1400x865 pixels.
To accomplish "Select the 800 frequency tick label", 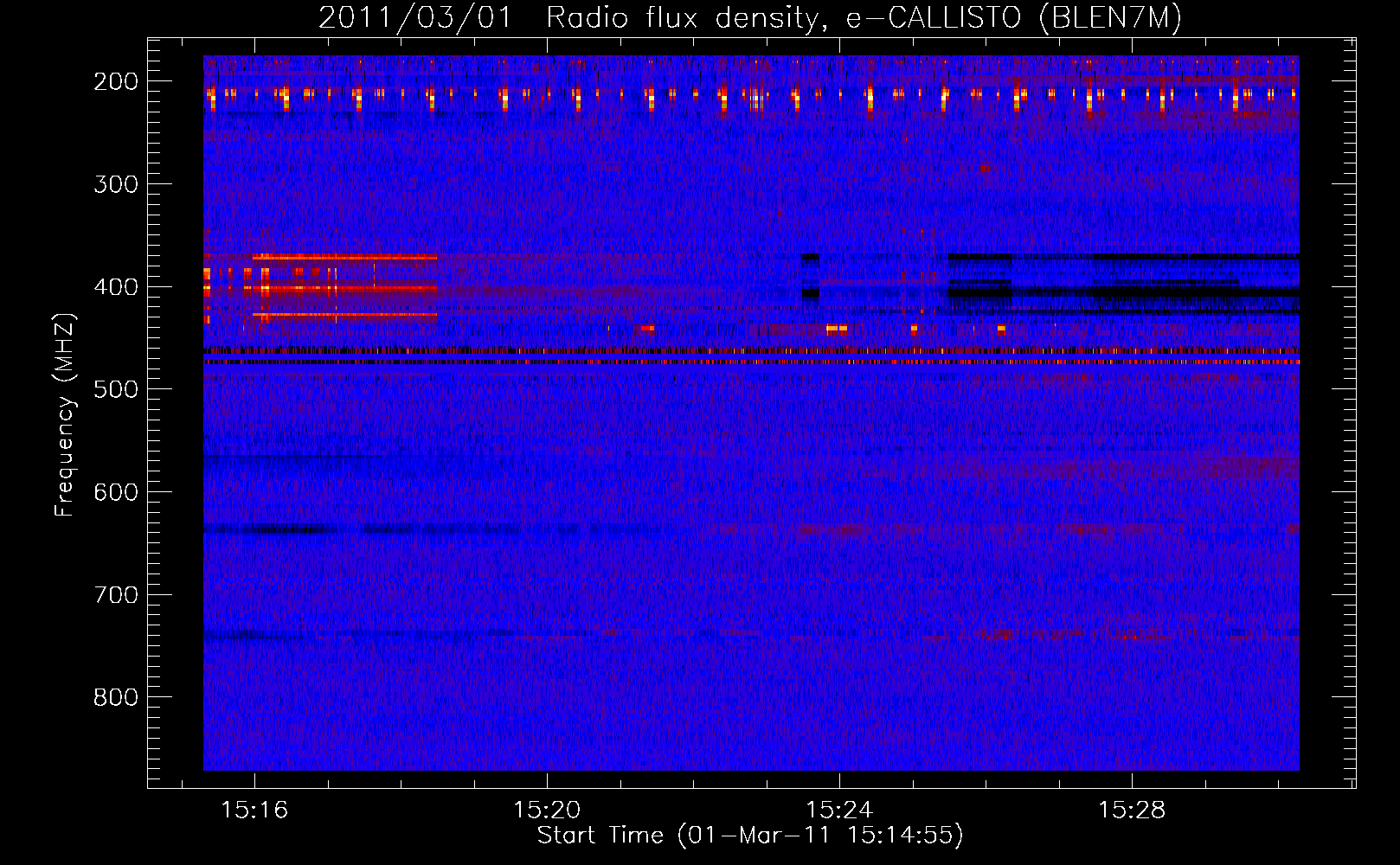I will click(116, 697).
